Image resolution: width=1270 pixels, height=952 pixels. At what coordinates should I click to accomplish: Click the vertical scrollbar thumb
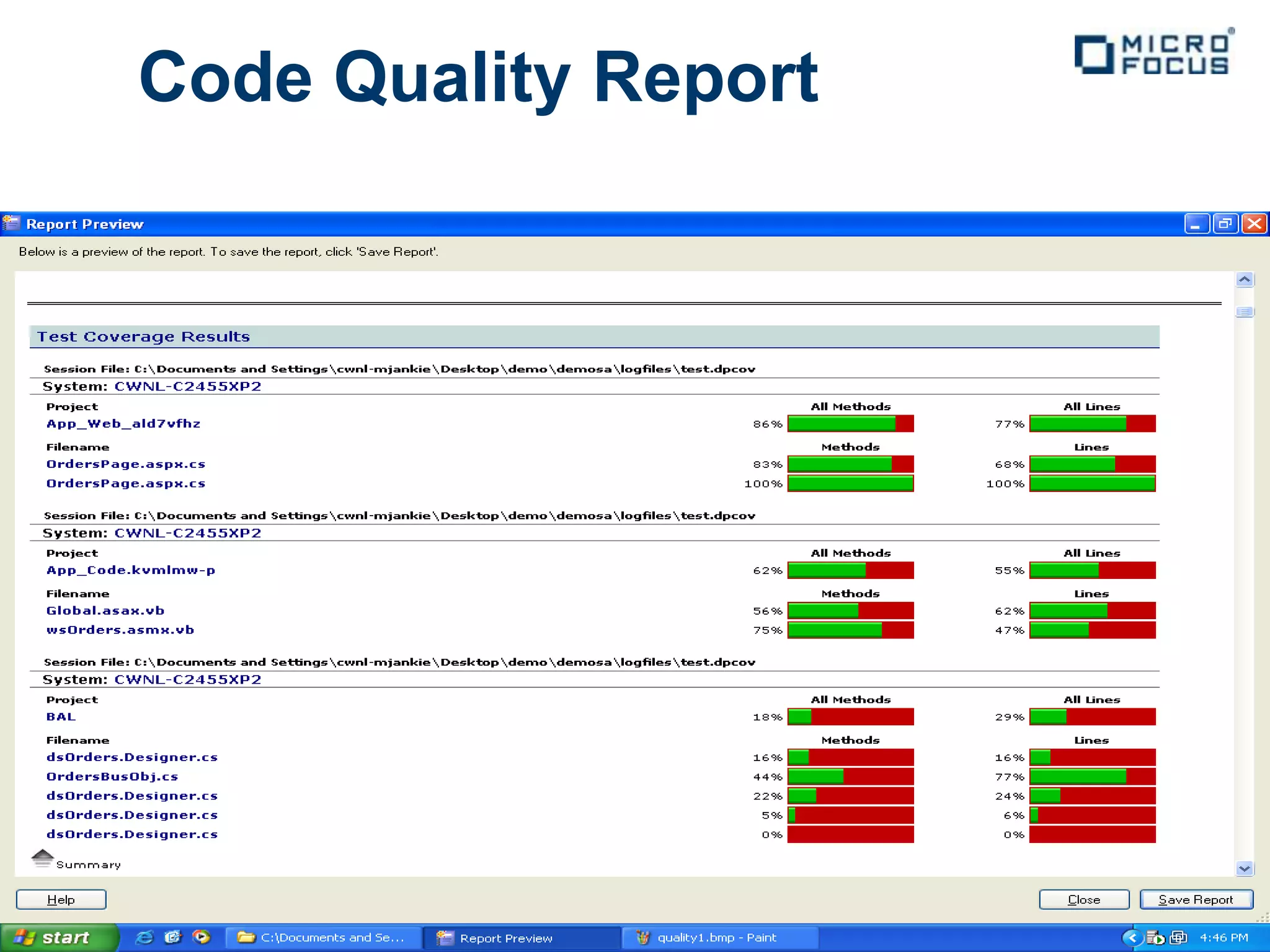click(x=1245, y=312)
